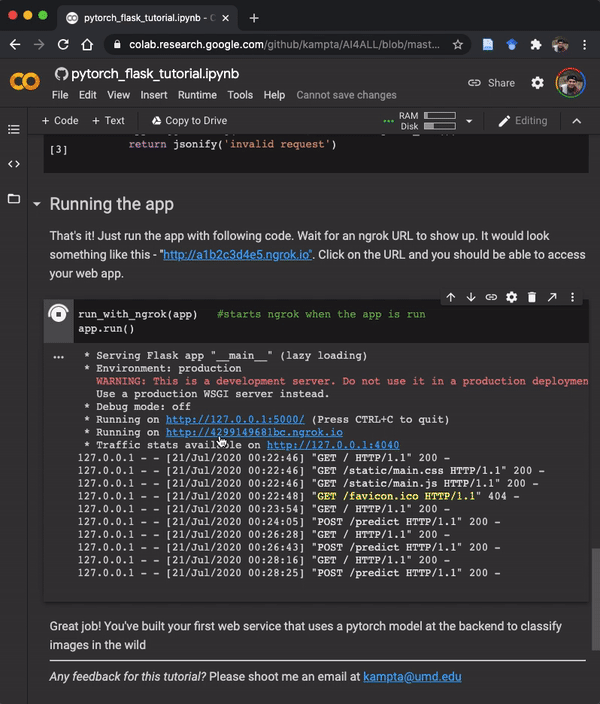Open a new browser tab
The image size is (600, 704).
254,18
